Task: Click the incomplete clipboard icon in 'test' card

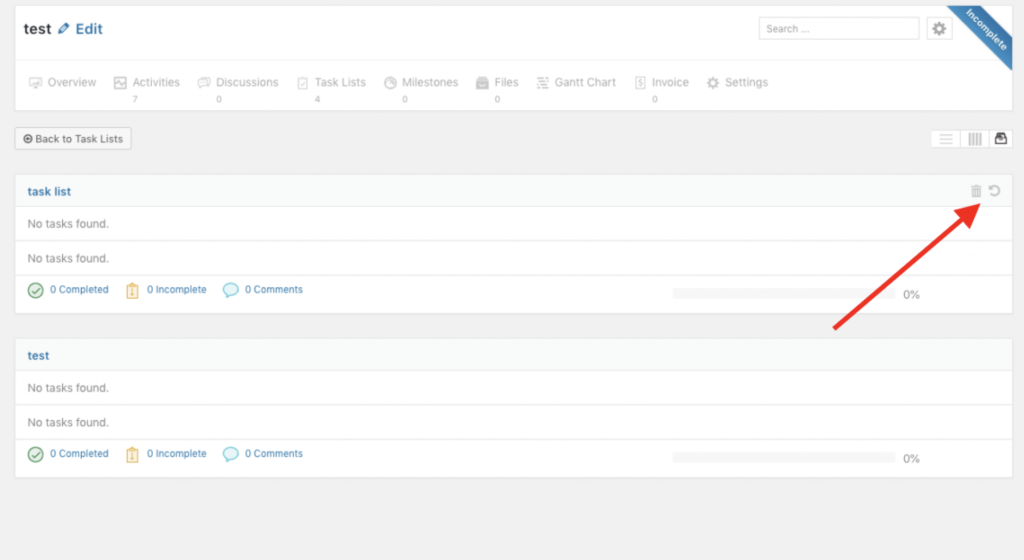Action: [133, 454]
